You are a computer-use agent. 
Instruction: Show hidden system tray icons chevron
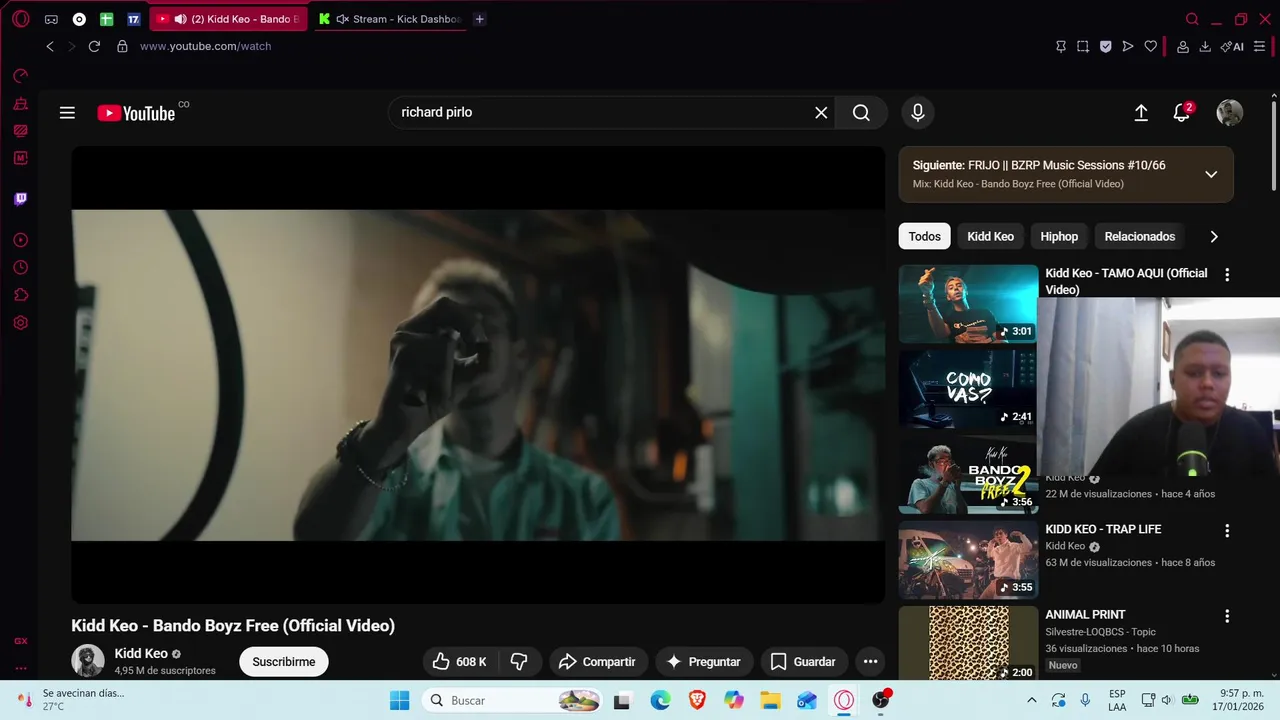pyautogui.click(x=1031, y=700)
